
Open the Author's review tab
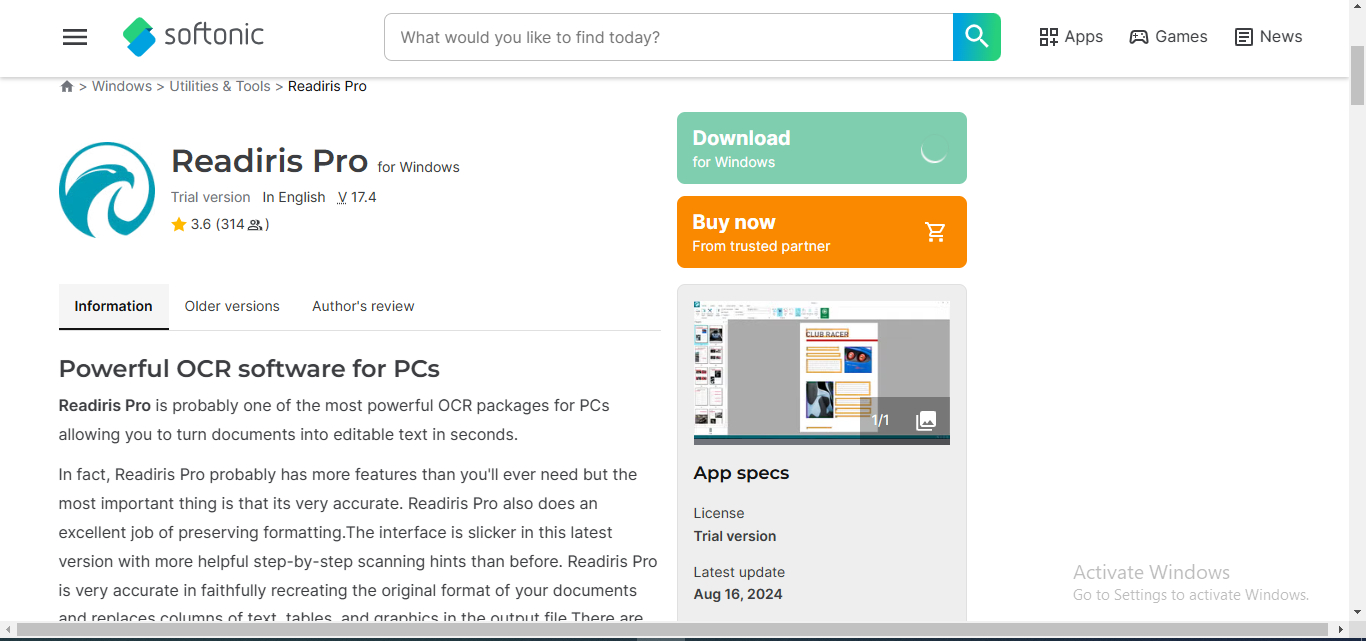pos(363,306)
